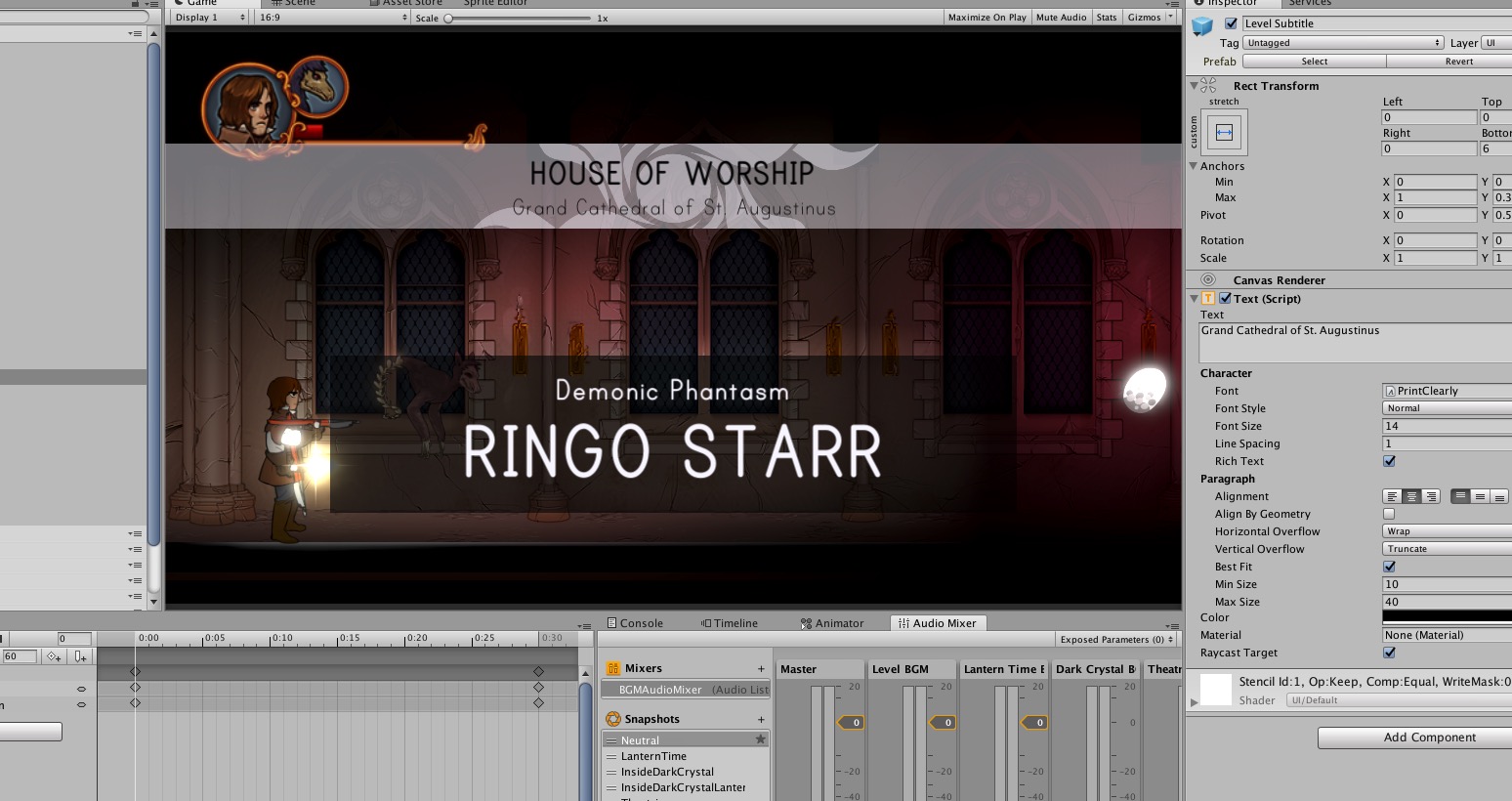This screenshot has width=1512, height=801.
Task: Toggle the Text (Script) enabled checkbox
Action: [1225, 299]
